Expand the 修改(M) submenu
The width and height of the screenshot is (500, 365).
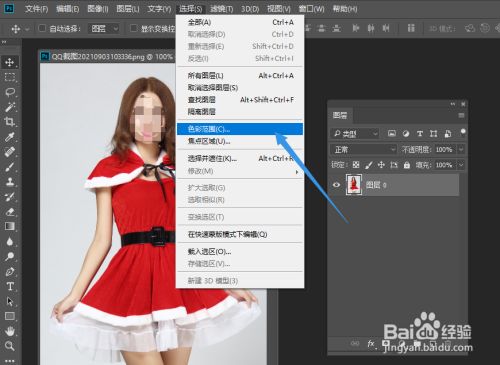coord(240,171)
